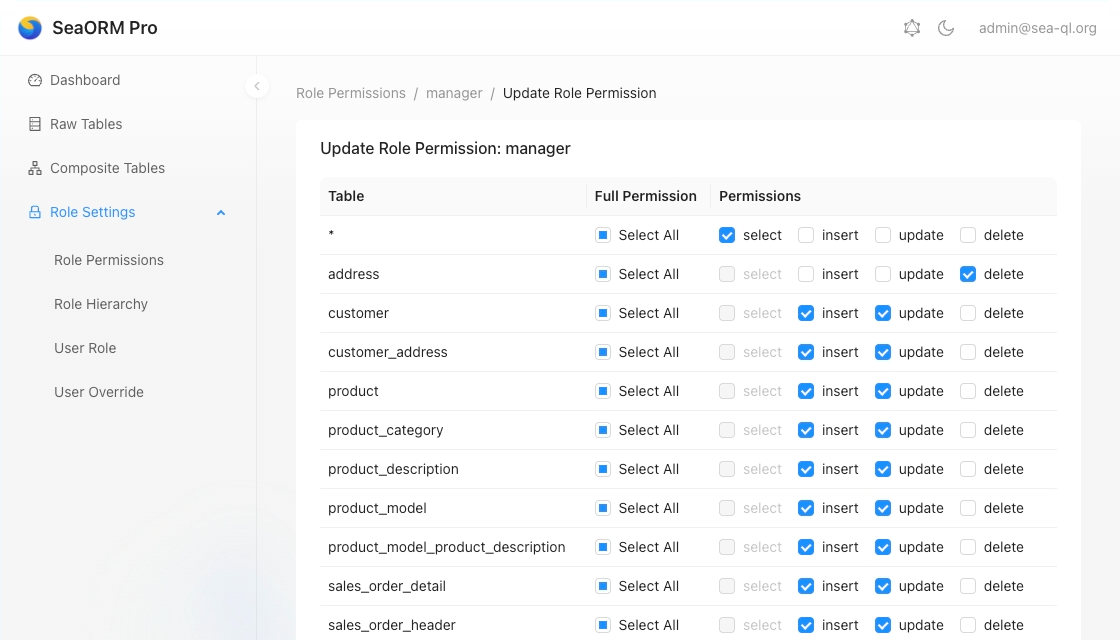The height and width of the screenshot is (640, 1120).
Task: Click the Role Permissions breadcrumb link
Action: coord(351,93)
